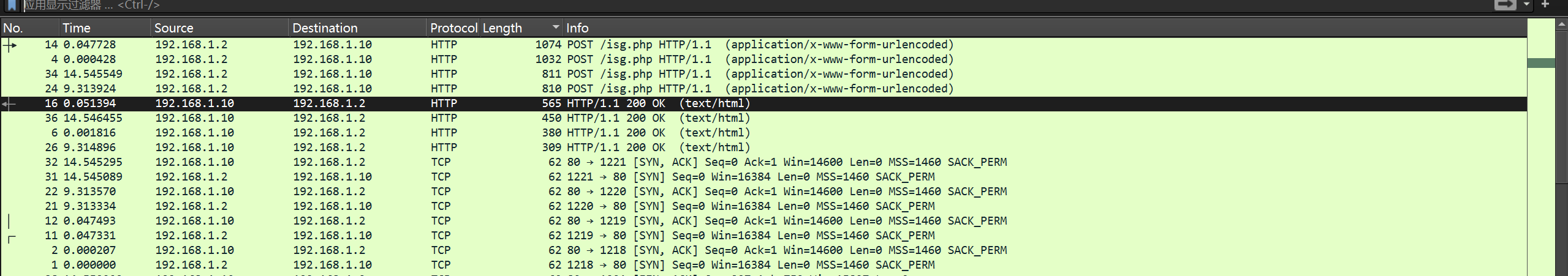The image size is (1568, 276).
Task: Select packet 14 POST /isg.php row
Action: coord(763,45)
